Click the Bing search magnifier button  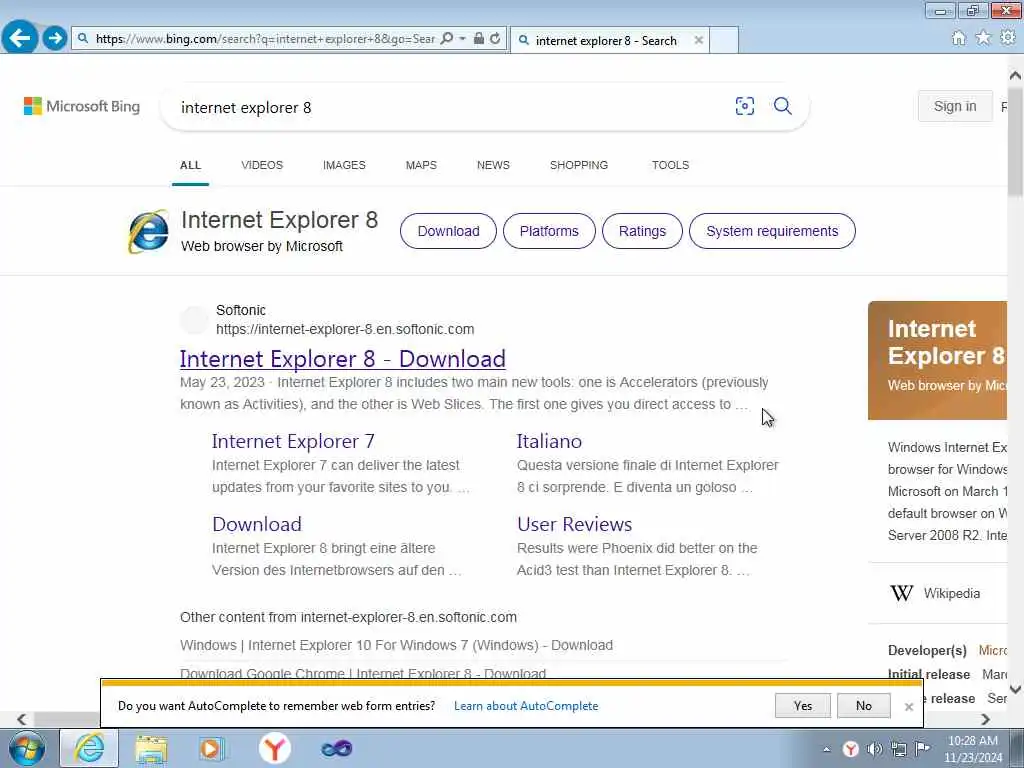(782, 106)
